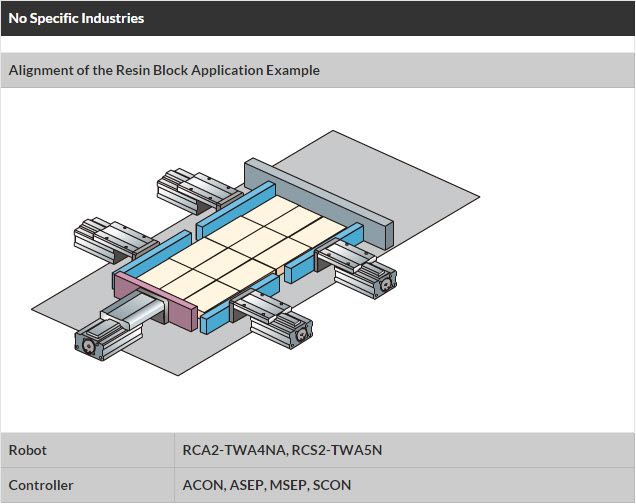Screen dimensions: 636x504
Task: Click the MSEP controller name
Action: (289, 485)
